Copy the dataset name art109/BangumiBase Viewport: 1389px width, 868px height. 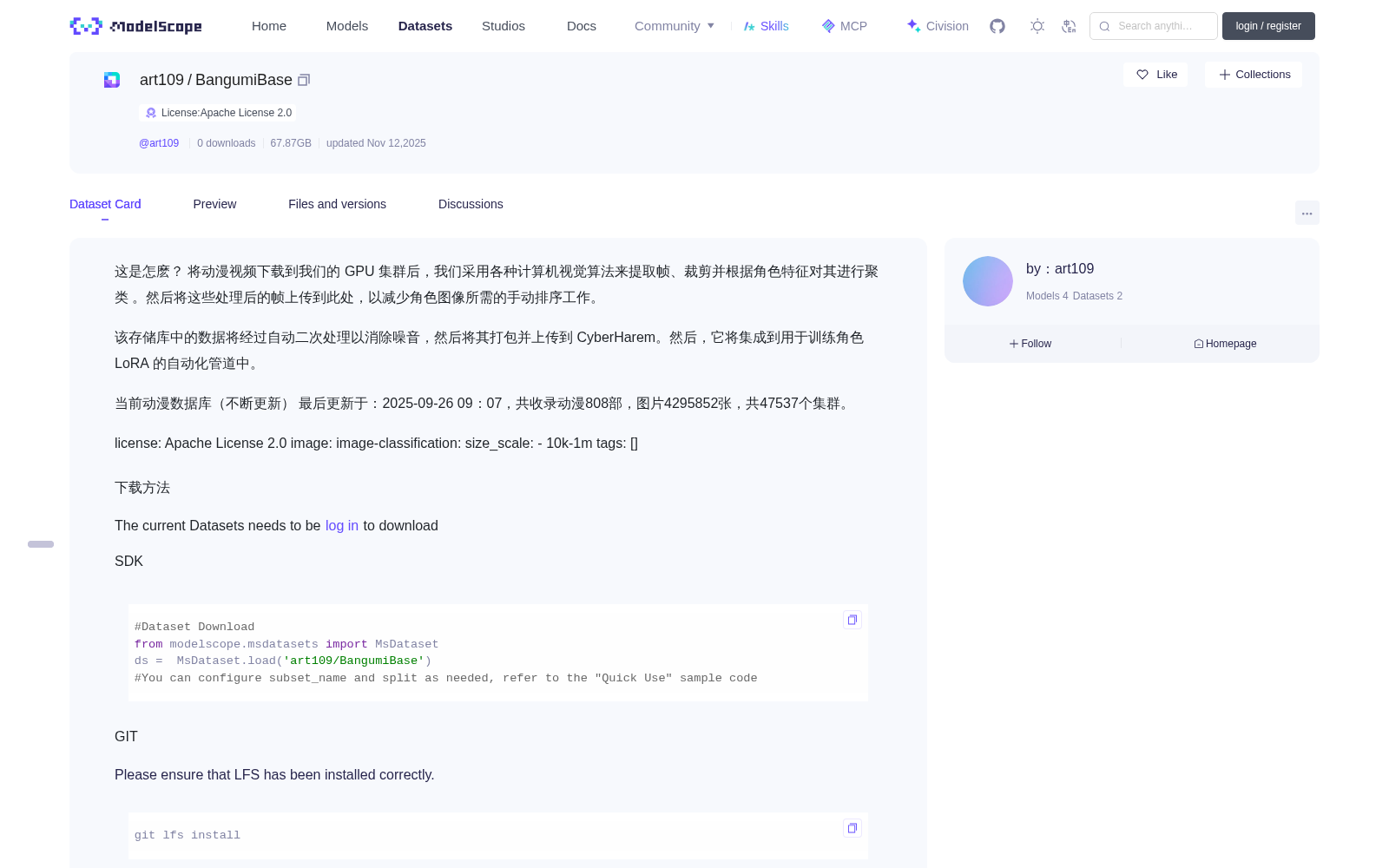pos(304,80)
